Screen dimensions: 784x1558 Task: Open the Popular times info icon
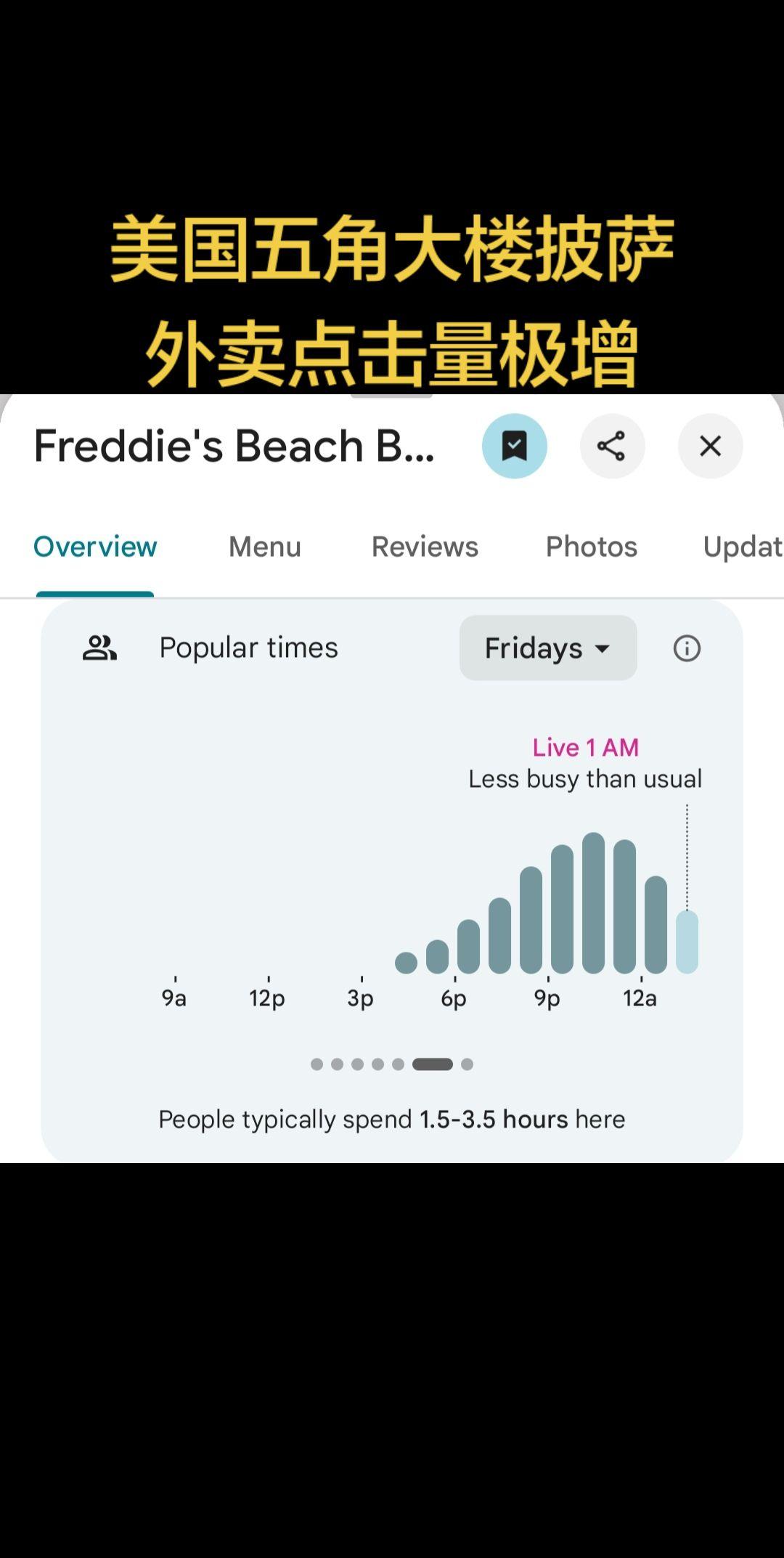[687, 648]
